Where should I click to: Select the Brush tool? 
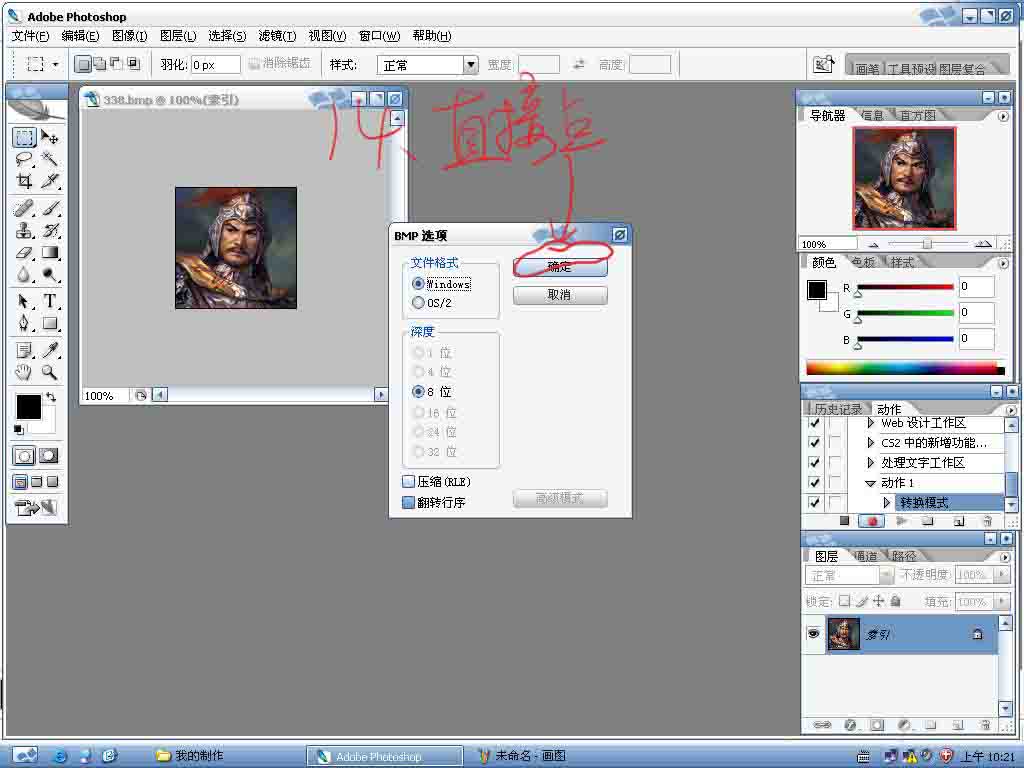coord(50,208)
